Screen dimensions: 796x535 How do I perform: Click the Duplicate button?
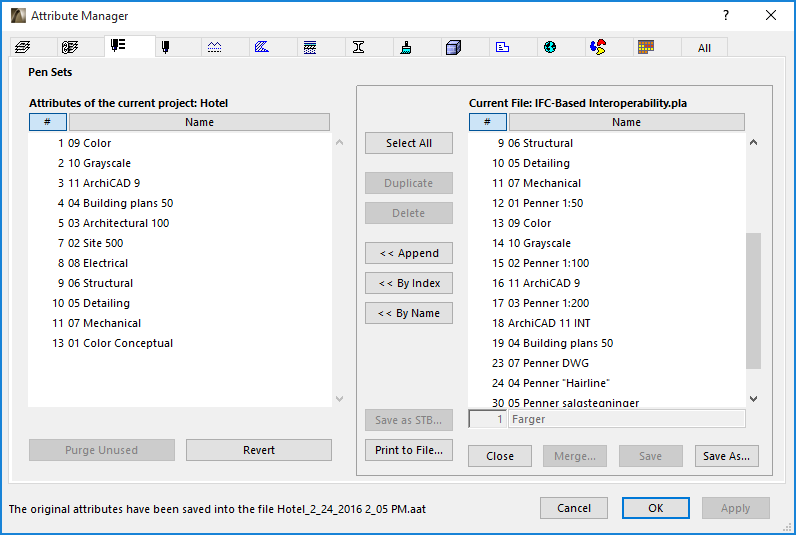(x=409, y=183)
